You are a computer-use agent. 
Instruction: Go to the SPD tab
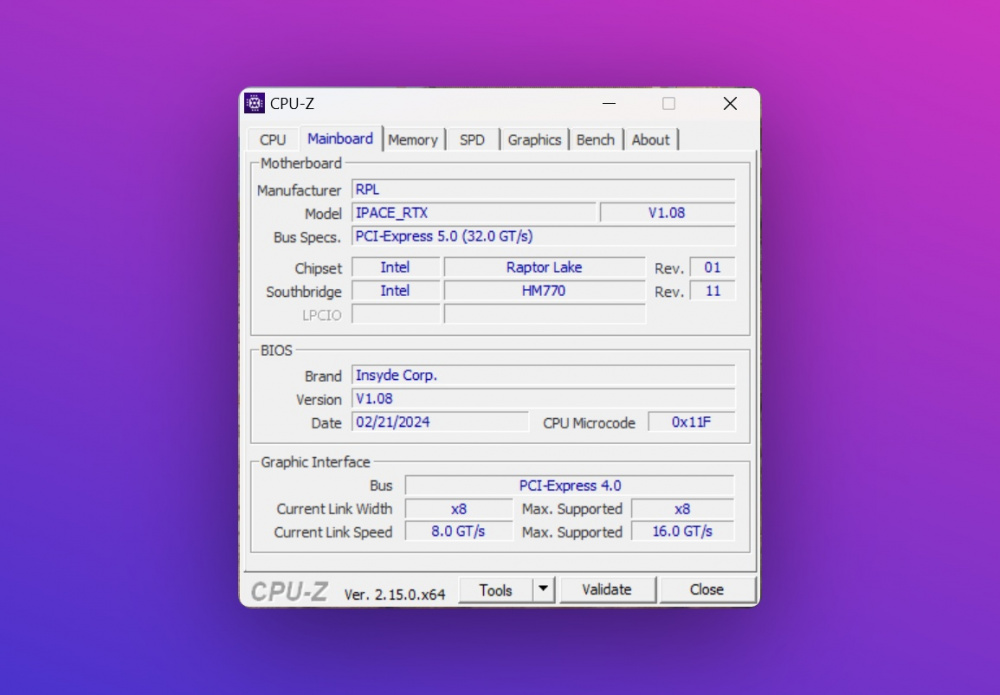472,140
